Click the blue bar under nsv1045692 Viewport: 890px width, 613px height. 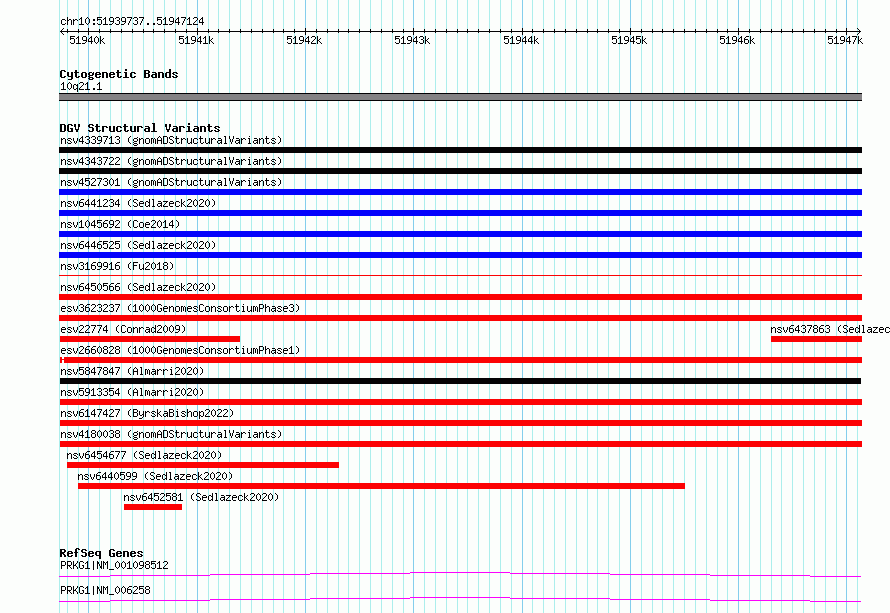(x=460, y=234)
